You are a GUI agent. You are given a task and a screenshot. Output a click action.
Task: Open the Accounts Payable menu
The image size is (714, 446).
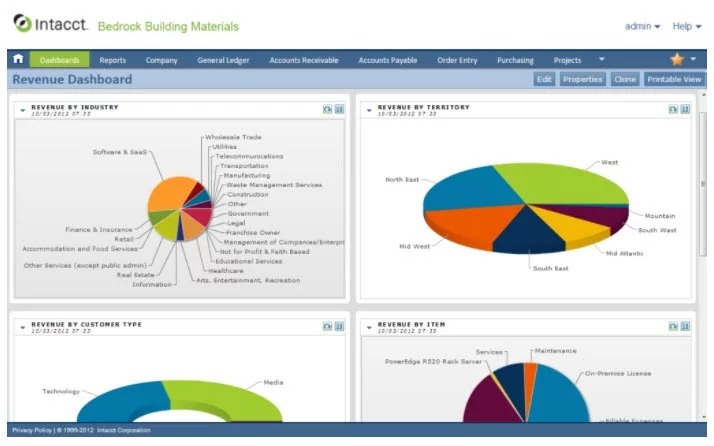[388, 60]
